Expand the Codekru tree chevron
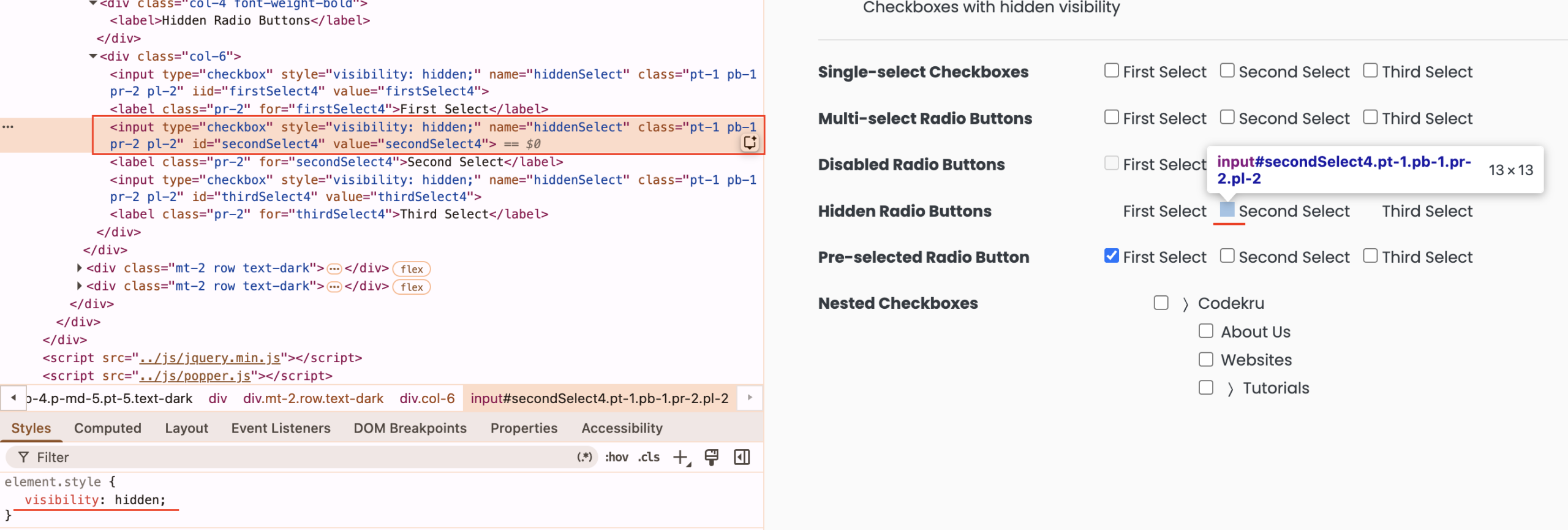Screen dimensions: 1568x530 [x=1186, y=304]
